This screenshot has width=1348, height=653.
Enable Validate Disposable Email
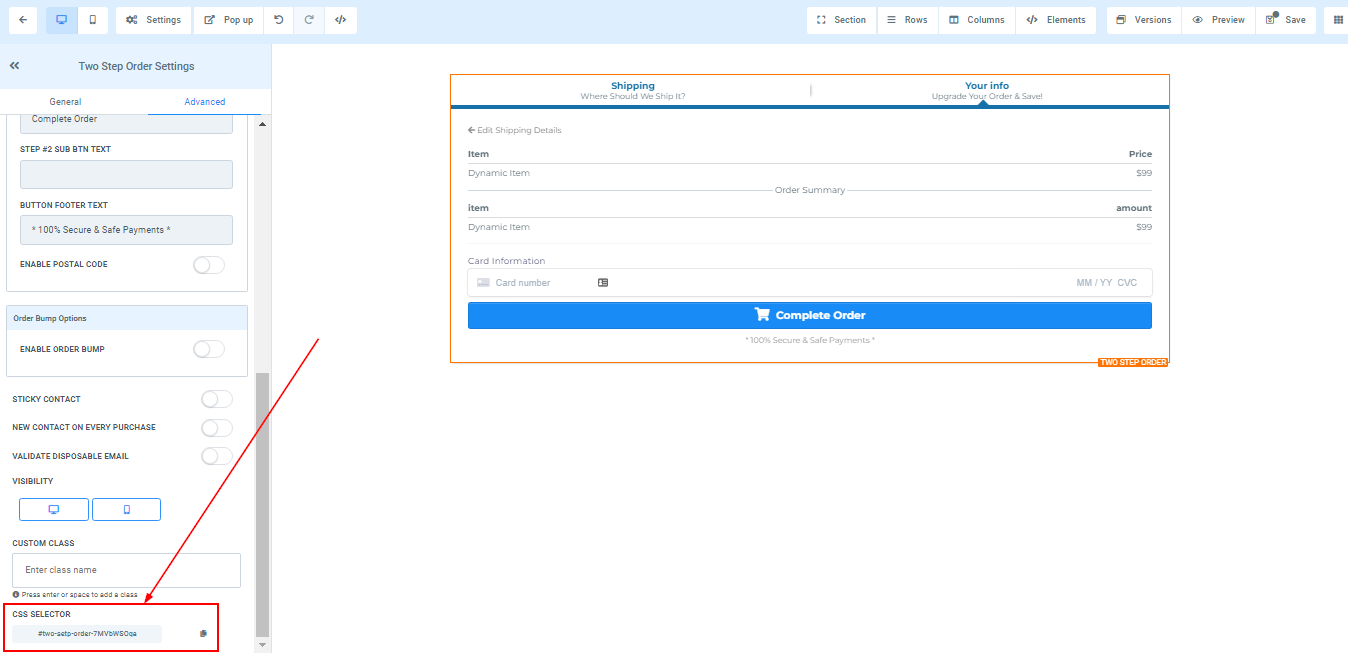coord(216,456)
